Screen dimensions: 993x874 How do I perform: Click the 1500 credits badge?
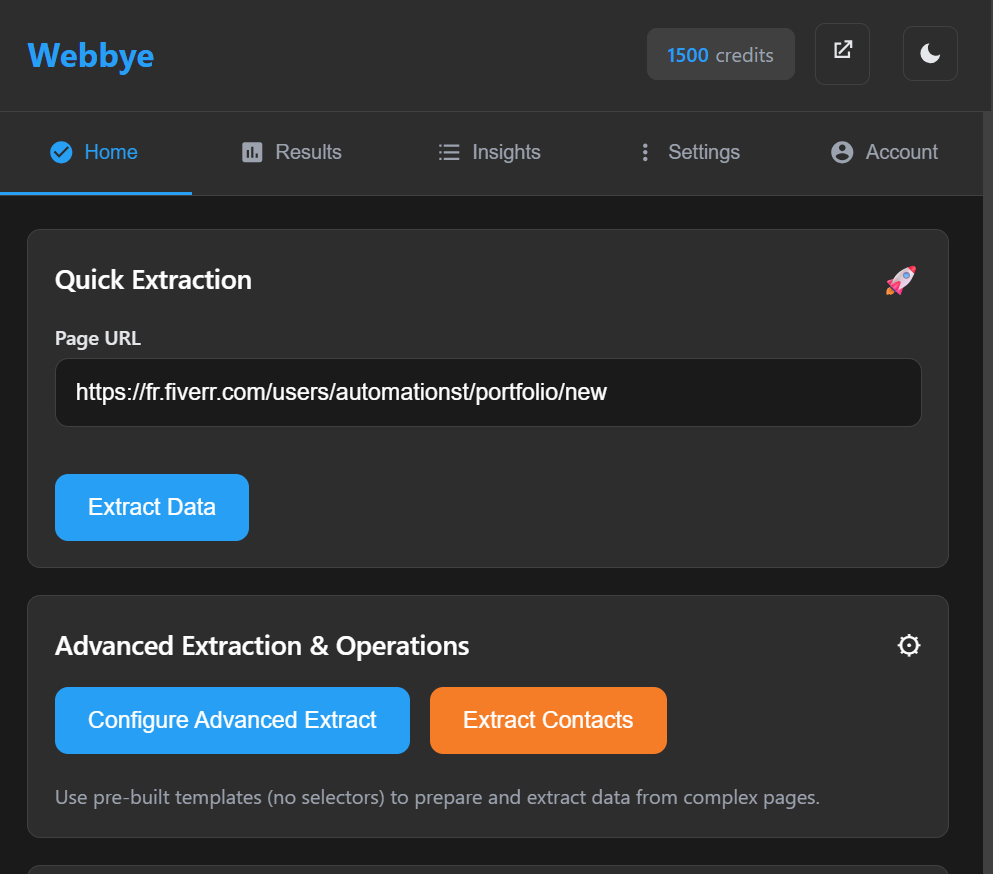click(x=720, y=55)
